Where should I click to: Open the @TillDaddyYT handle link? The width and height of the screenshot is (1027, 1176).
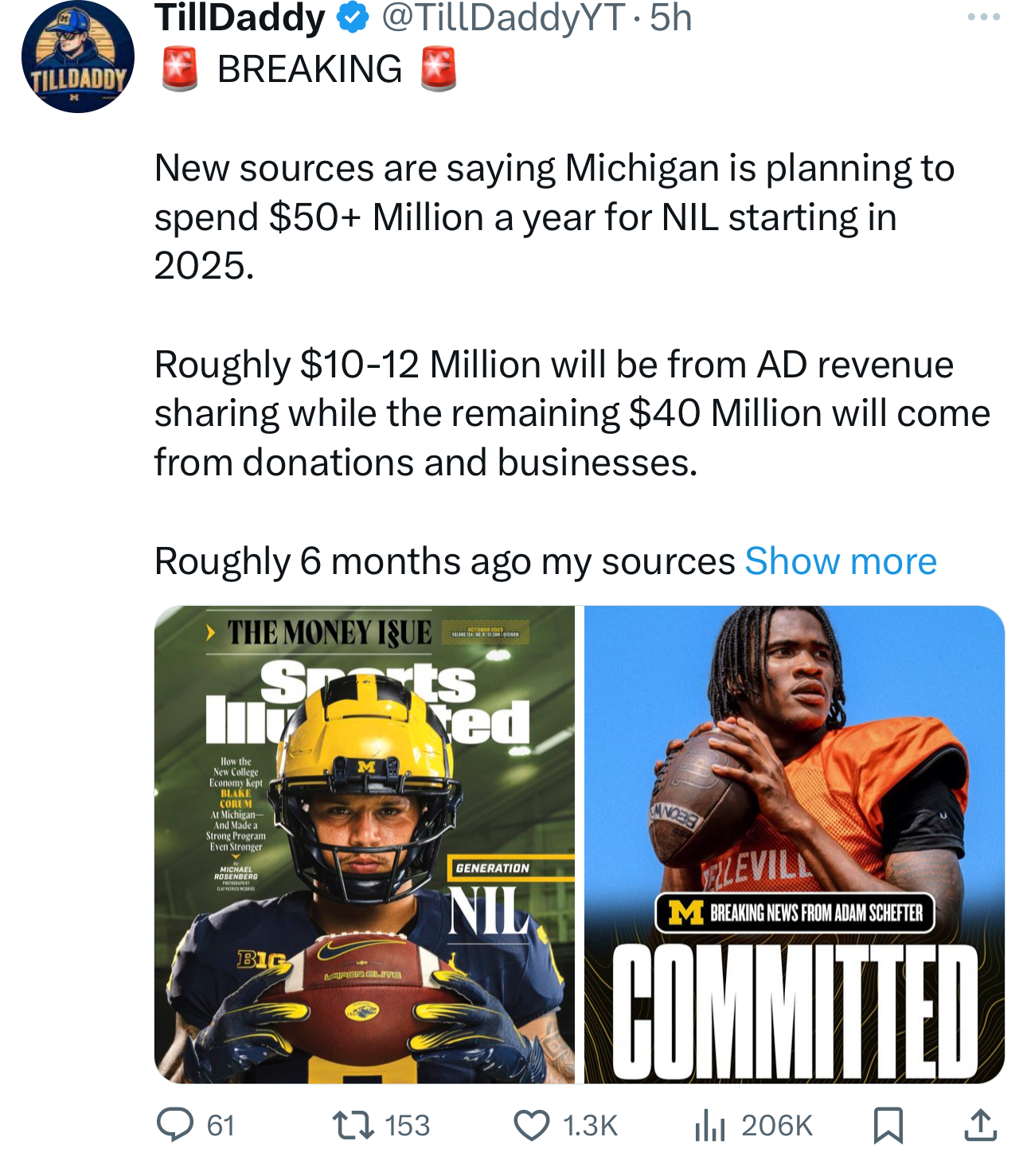click(503, 18)
